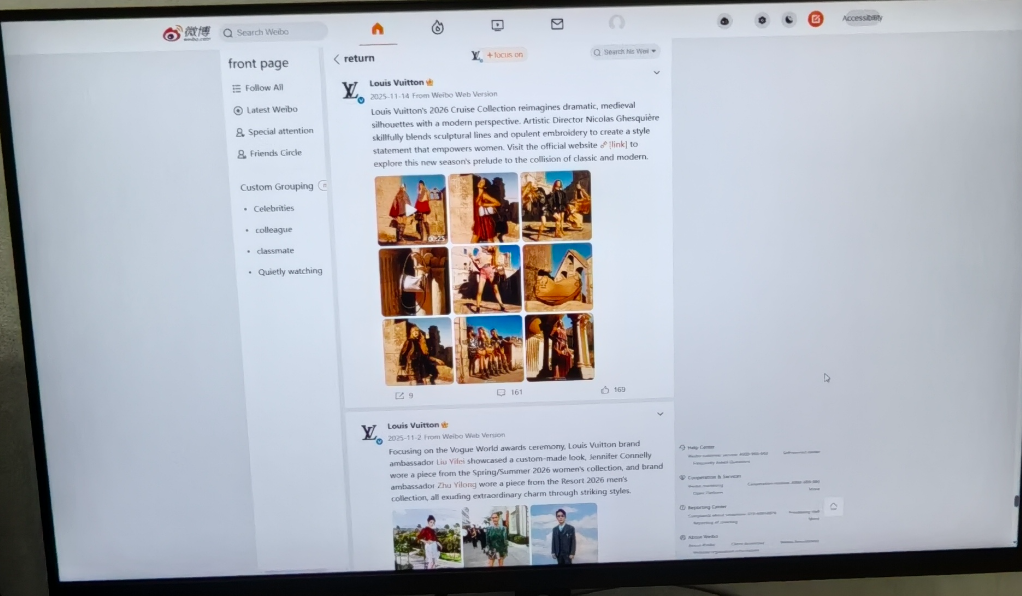Open the Quietly watching group
Screen dimensions: 1022x596
pyautogui.click(x=289, y=271)
